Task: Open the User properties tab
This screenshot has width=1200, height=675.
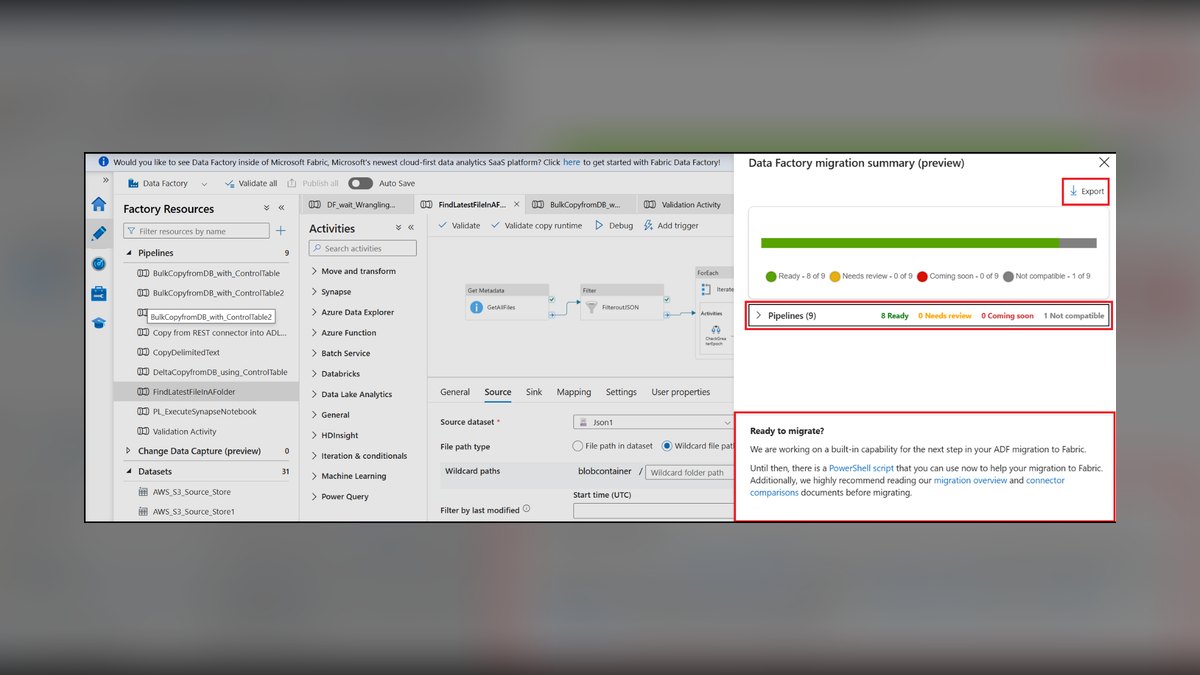Action: (681, 392)
